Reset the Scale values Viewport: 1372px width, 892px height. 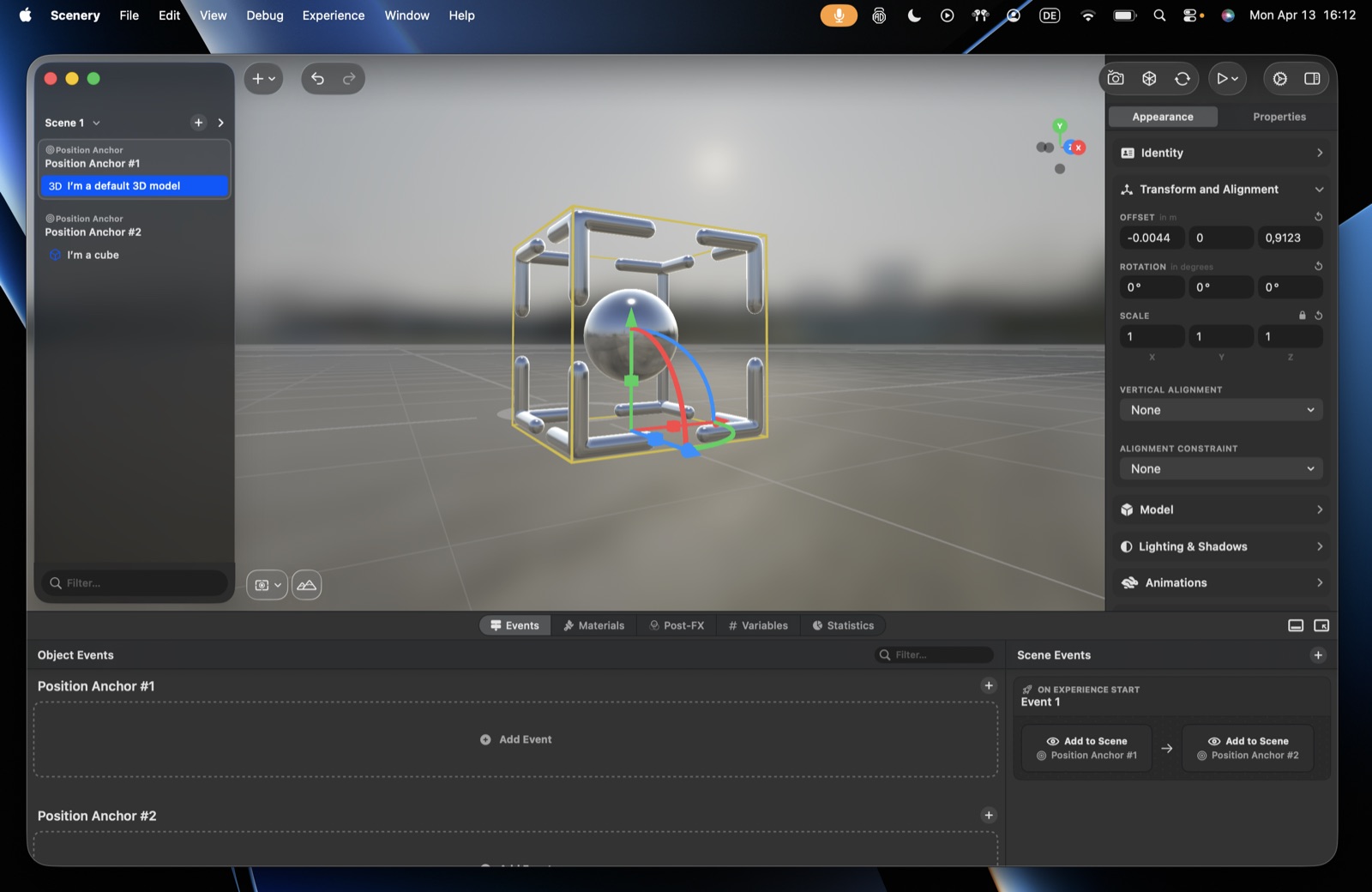click(1319, 316)
